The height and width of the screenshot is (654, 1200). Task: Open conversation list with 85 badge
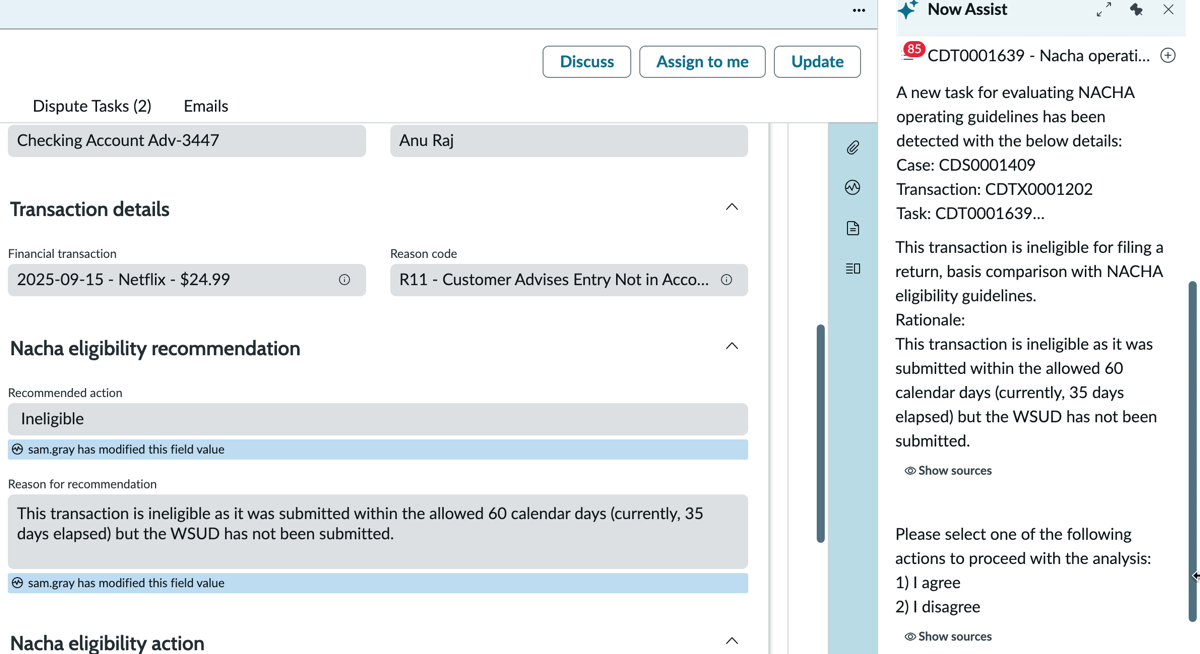[911, 53]
